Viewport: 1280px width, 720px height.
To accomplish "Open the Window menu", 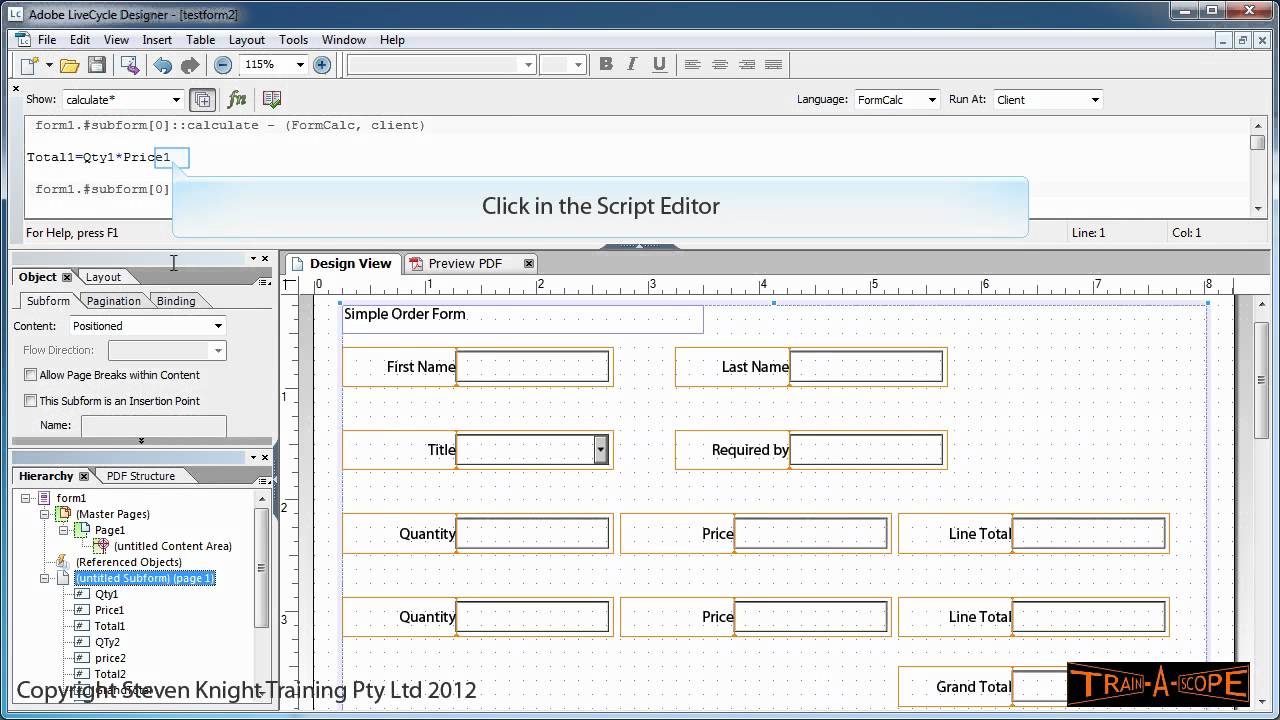I will click(x=343, y=40).
